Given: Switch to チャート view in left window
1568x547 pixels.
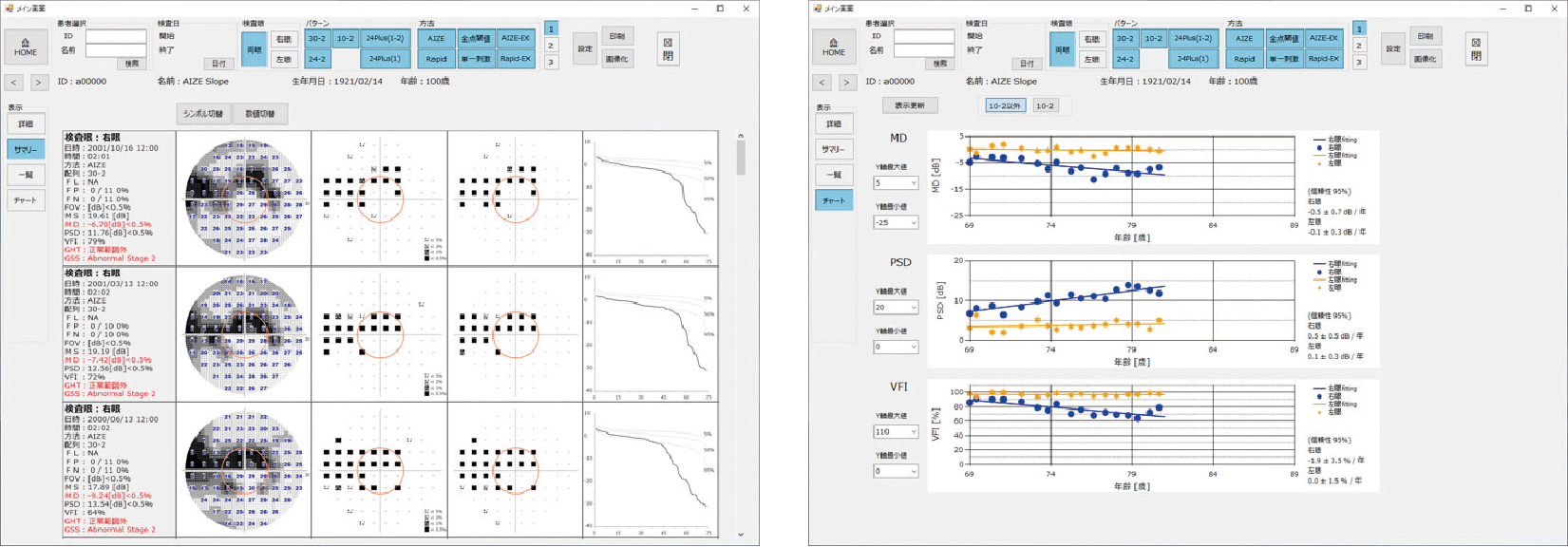Looking at the screenshot, I should [x=26, y=201].
